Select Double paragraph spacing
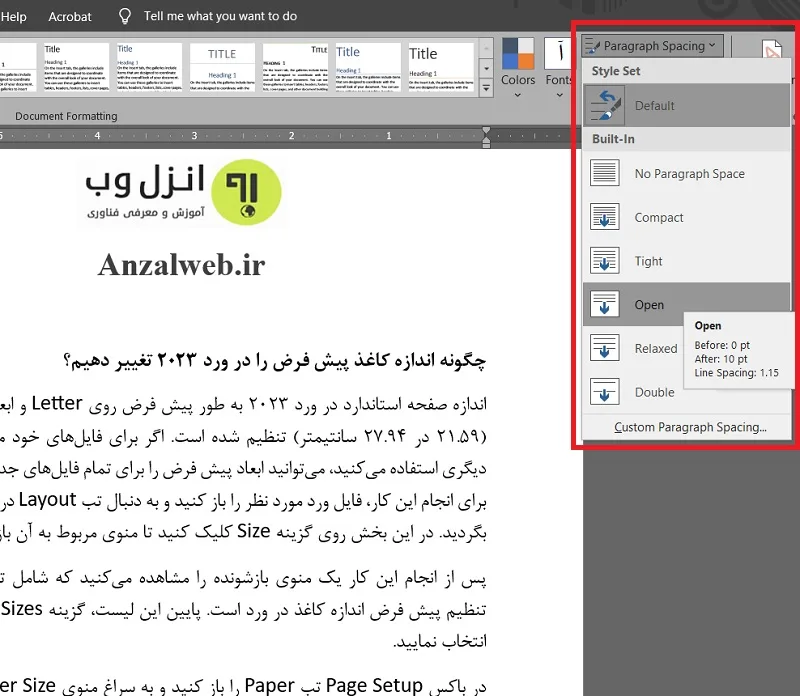Viewport: 800px width, 696px height. (x=633, y=392)
